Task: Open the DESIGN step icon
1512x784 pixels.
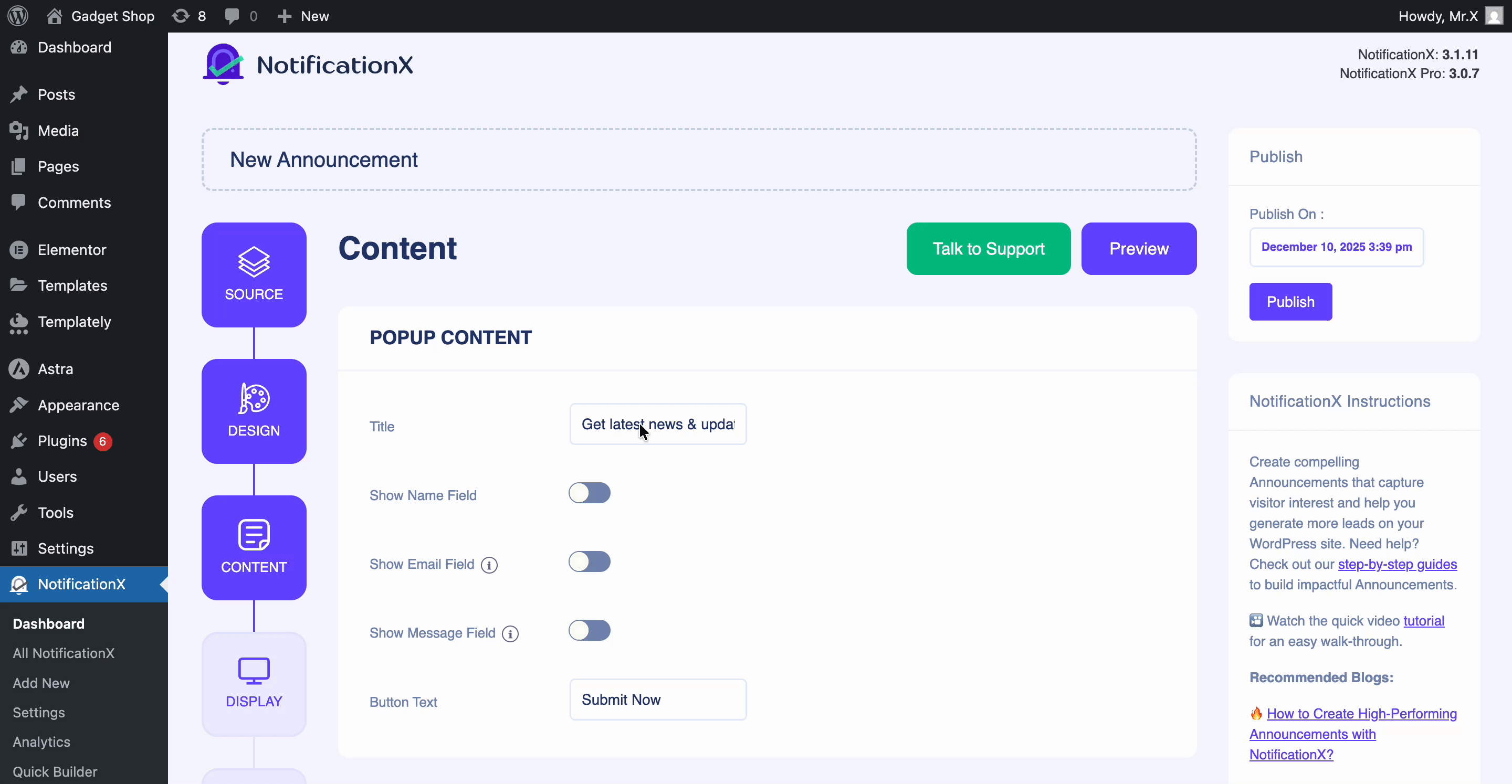Action: (254, 410)
